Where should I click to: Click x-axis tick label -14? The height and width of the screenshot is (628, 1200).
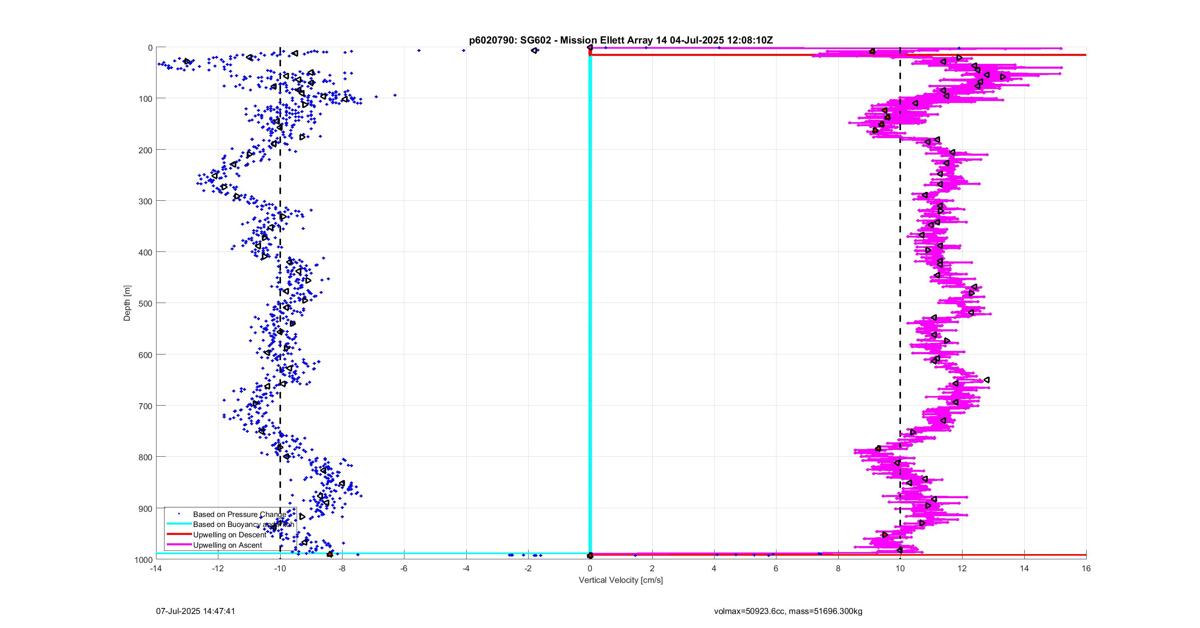[156, 568]
